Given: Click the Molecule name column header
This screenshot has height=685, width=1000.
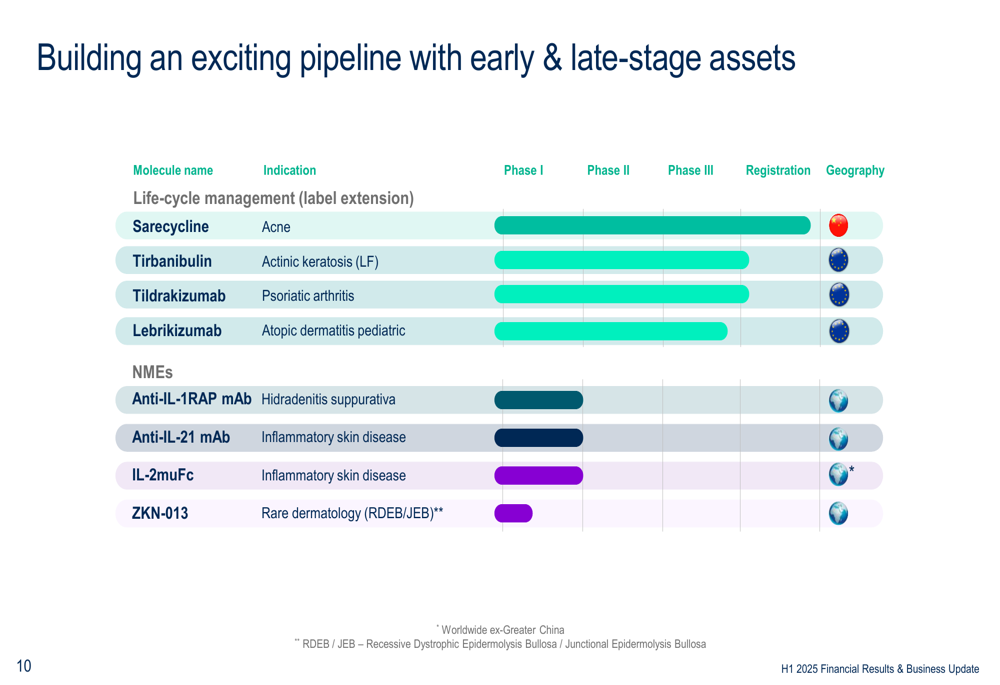Looking at the screenshot, I should click(173, 171).
